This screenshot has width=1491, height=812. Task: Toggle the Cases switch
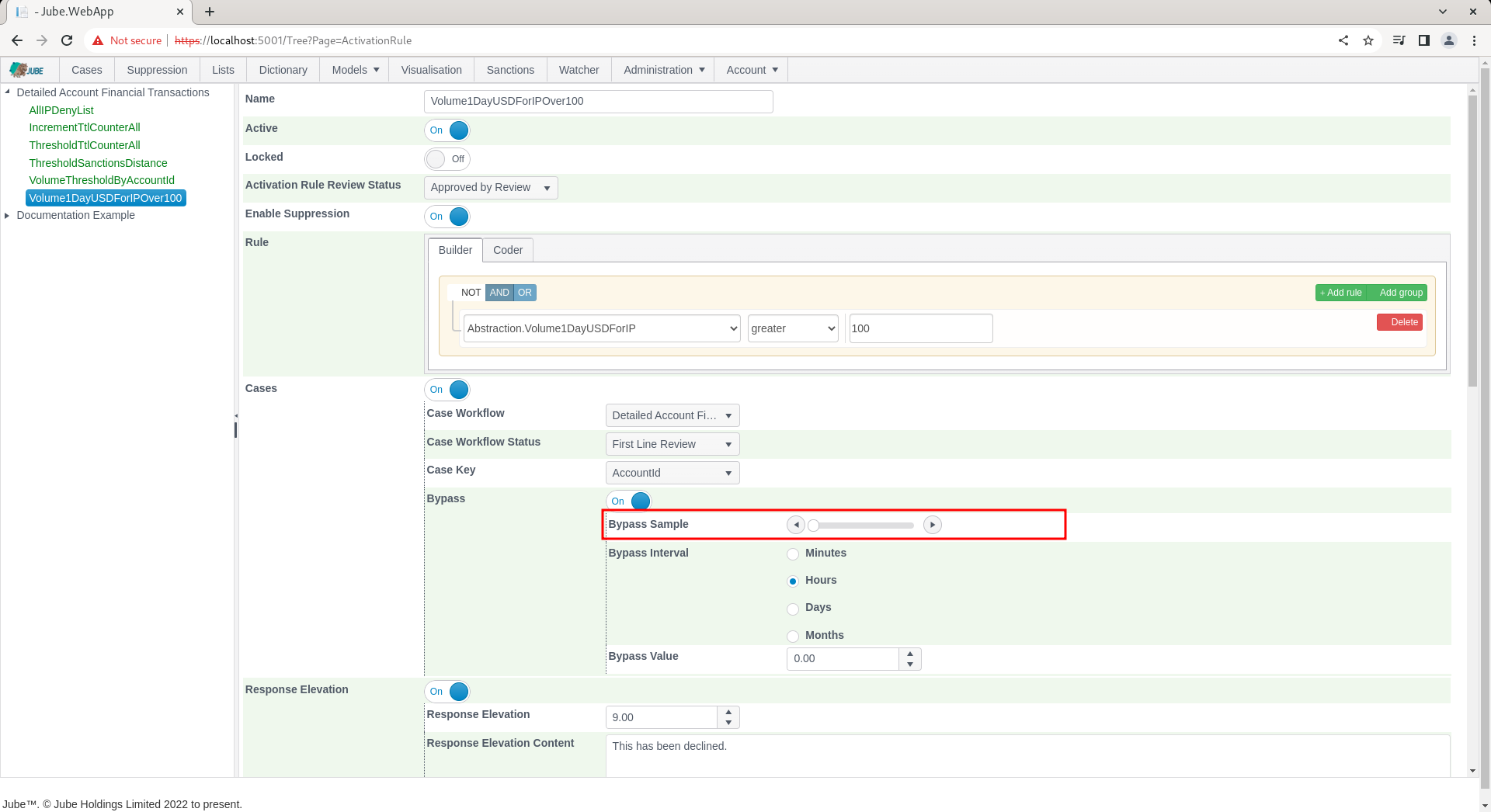click(x=447, y=390)
